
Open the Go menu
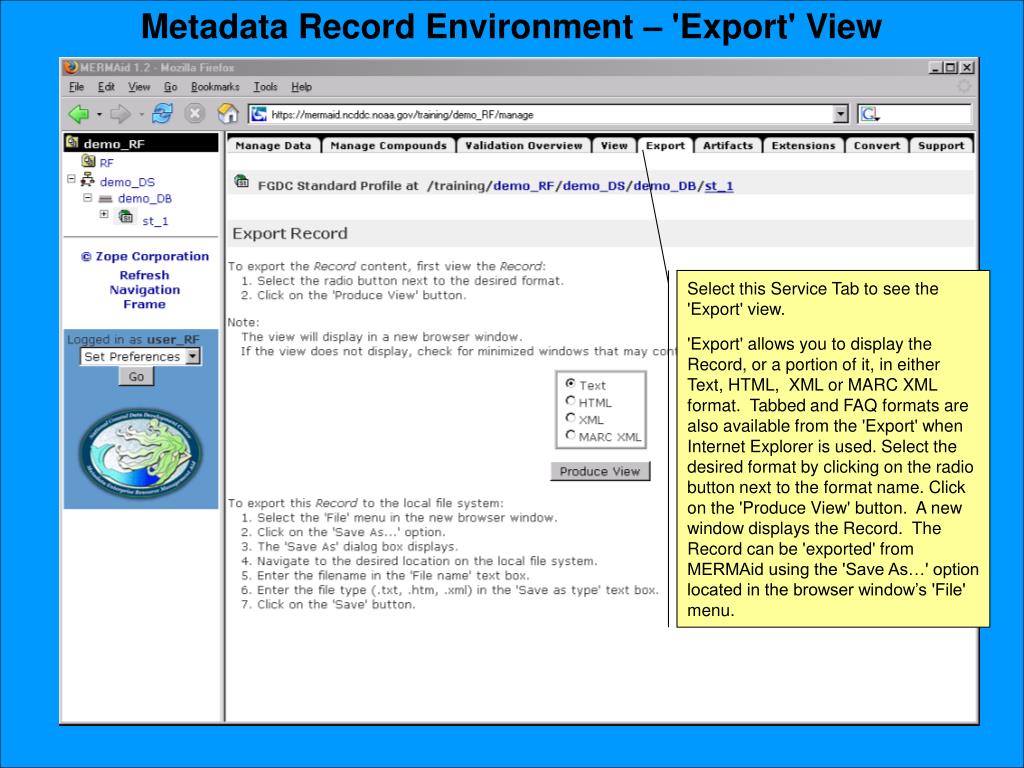pos(170,87)
